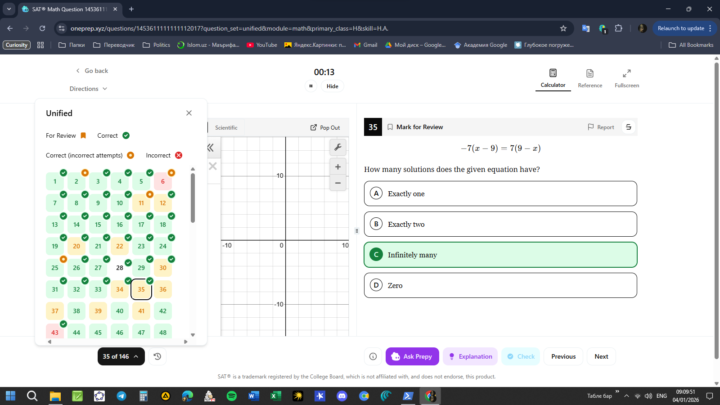The height and width of the screenshot is (405, 720).
Task: Jump to question 12
Action: (163, 203)
